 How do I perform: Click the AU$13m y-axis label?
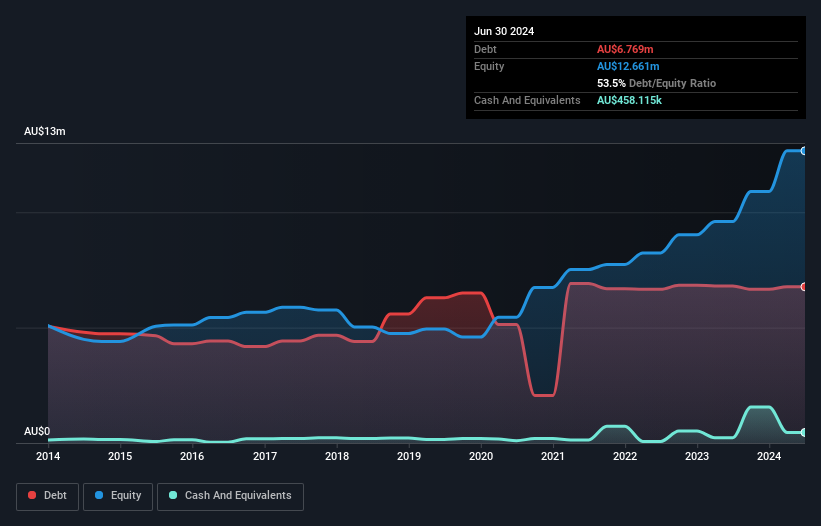pos(45,132)
